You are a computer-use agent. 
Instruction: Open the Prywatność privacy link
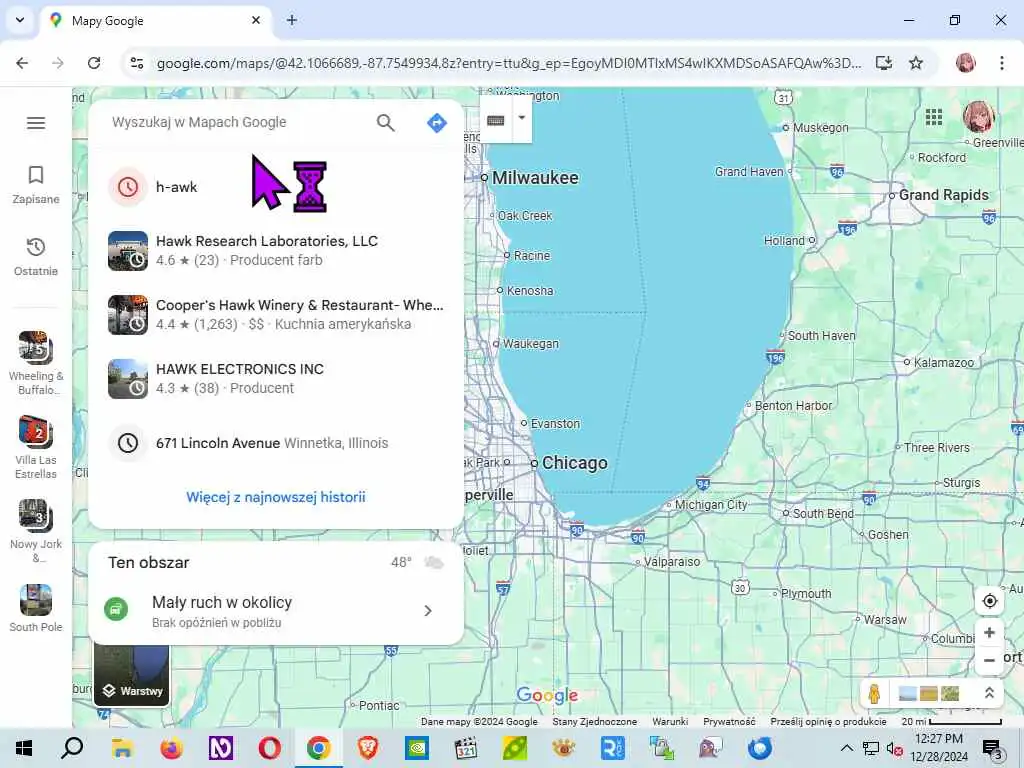tap(729, 722)
